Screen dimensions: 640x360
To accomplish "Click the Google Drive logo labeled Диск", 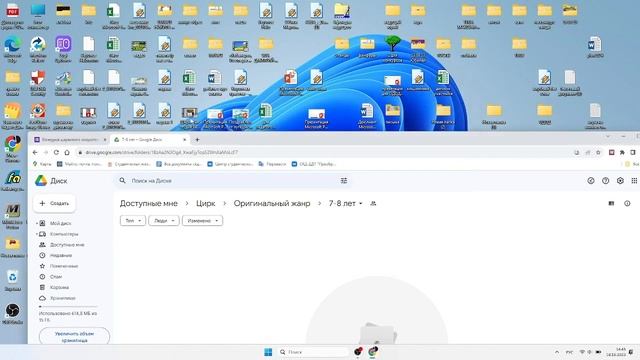I will pyautogui.click(x=51, y=180).
